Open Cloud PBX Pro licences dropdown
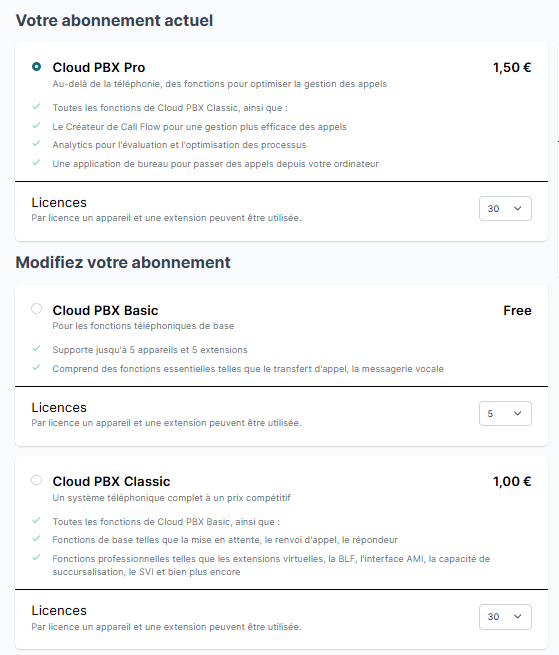The image size is (559, 655). point(505,208)
